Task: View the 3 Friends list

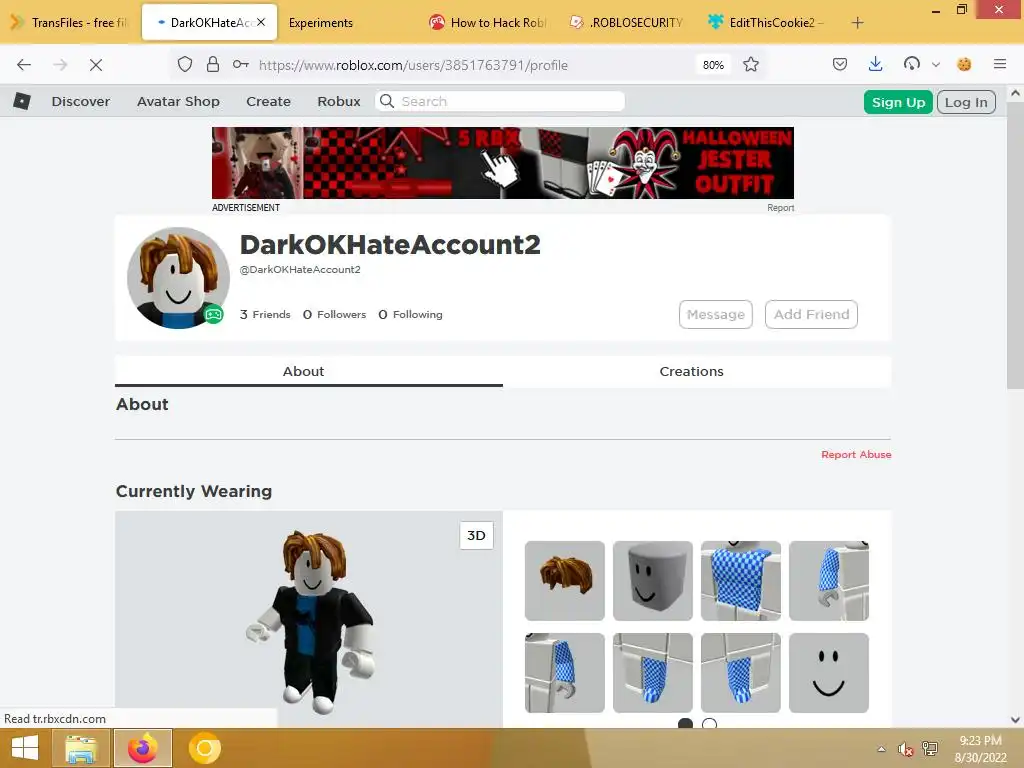Action: (265, 315)
